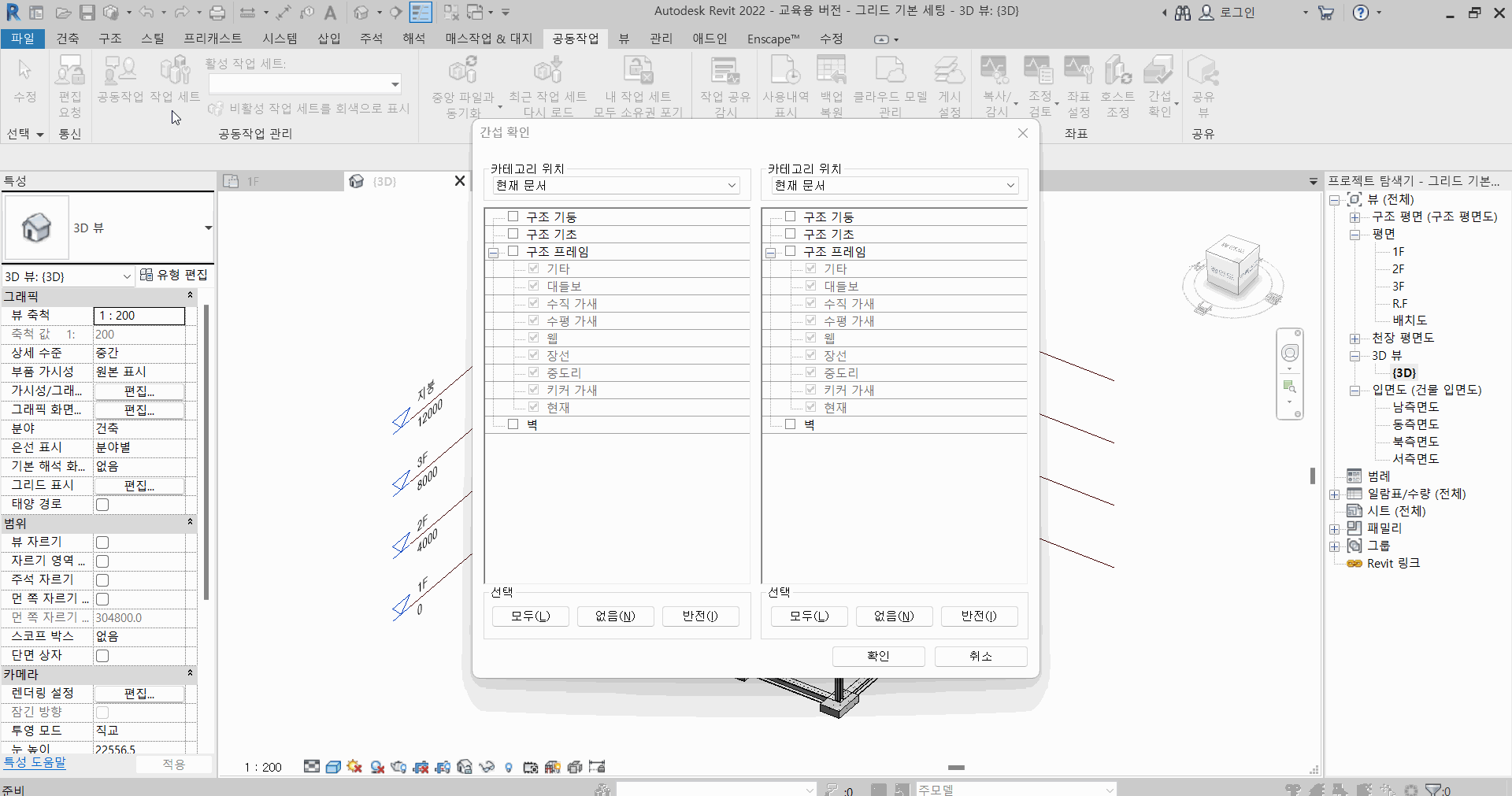This screenshot has width=1512, height=796.
Task: Click left panel 없음(N) button
Action: pyautogui.click(x=615, y=616)
